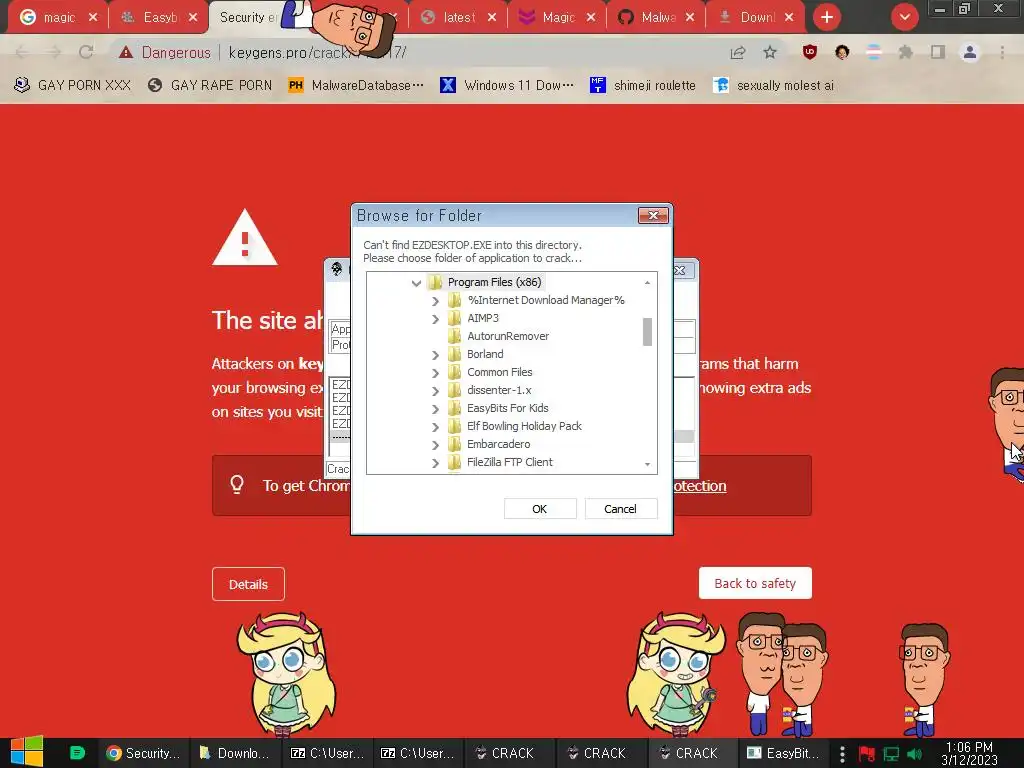Click the network monitor tray icon
Screen dimensions: 1024x768
point(891,754)
